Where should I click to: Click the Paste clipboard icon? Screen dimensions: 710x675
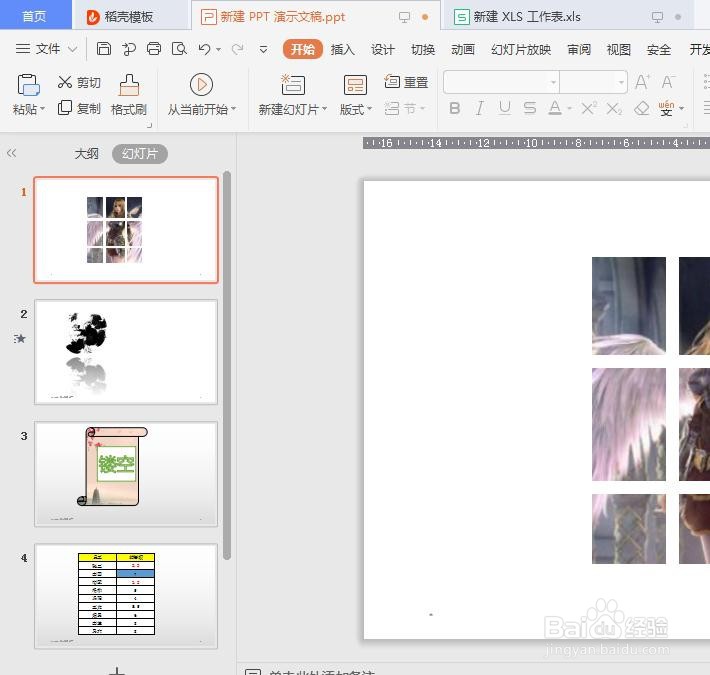coord(29,85)
